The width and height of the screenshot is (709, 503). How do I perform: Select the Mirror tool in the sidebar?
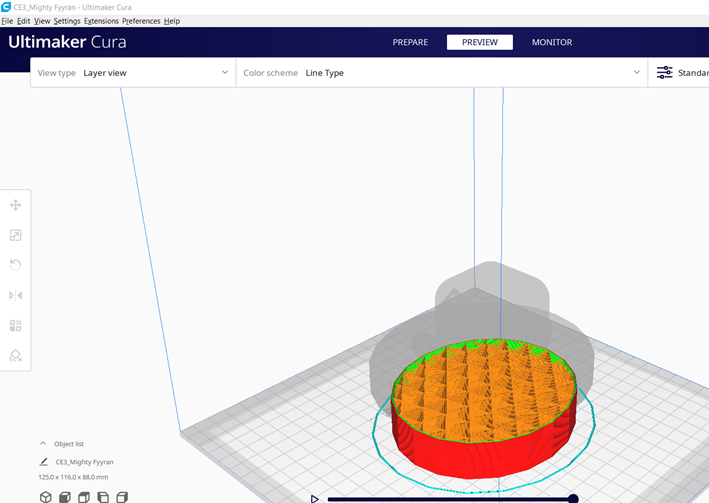pos(15,295)
